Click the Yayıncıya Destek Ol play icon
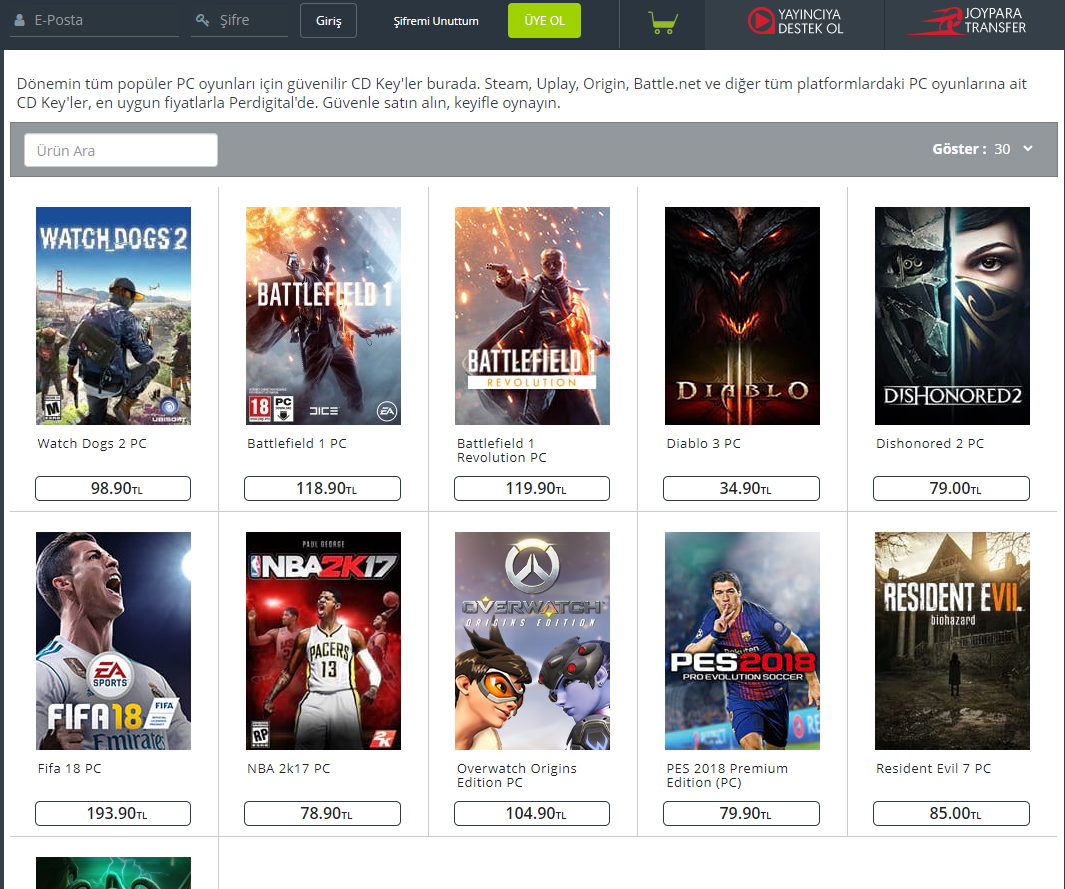The image size is (1065, 889). pos(761,21)
